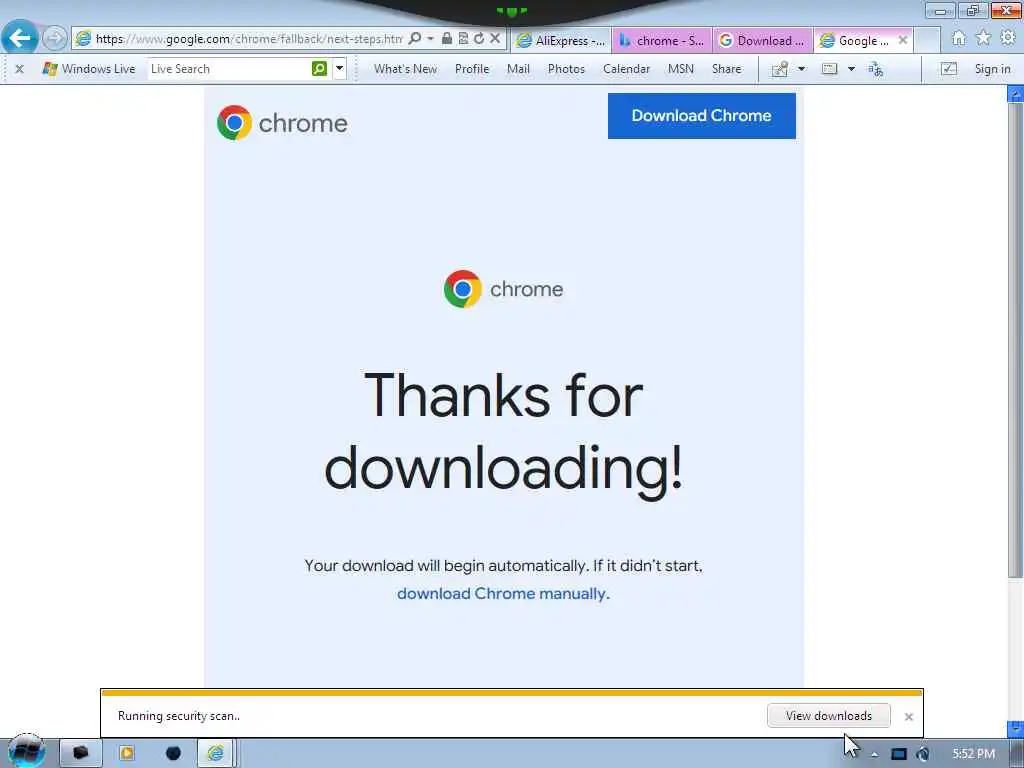Click the network monitor tray icon

tap(899, 754)
